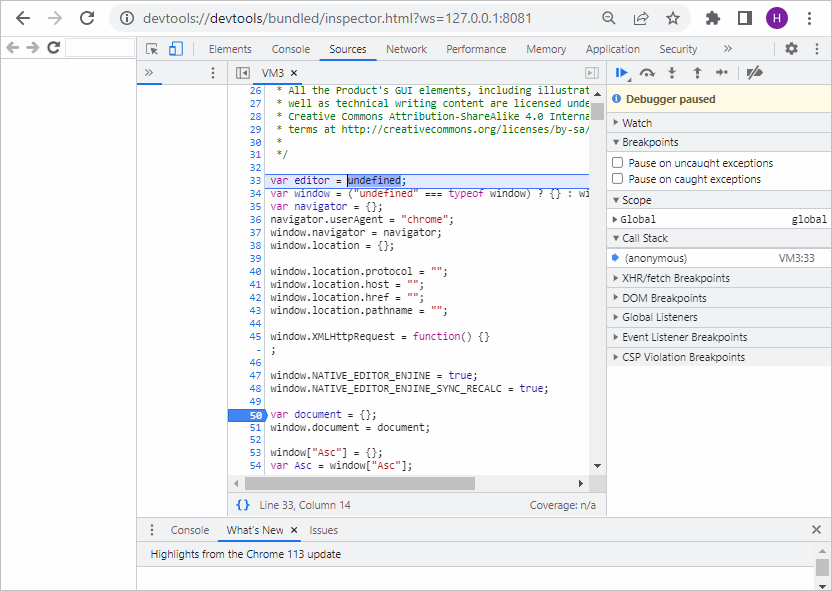Click the Step icon in debugger toolbar
This screenshot has height=591, width=832.
722,73
